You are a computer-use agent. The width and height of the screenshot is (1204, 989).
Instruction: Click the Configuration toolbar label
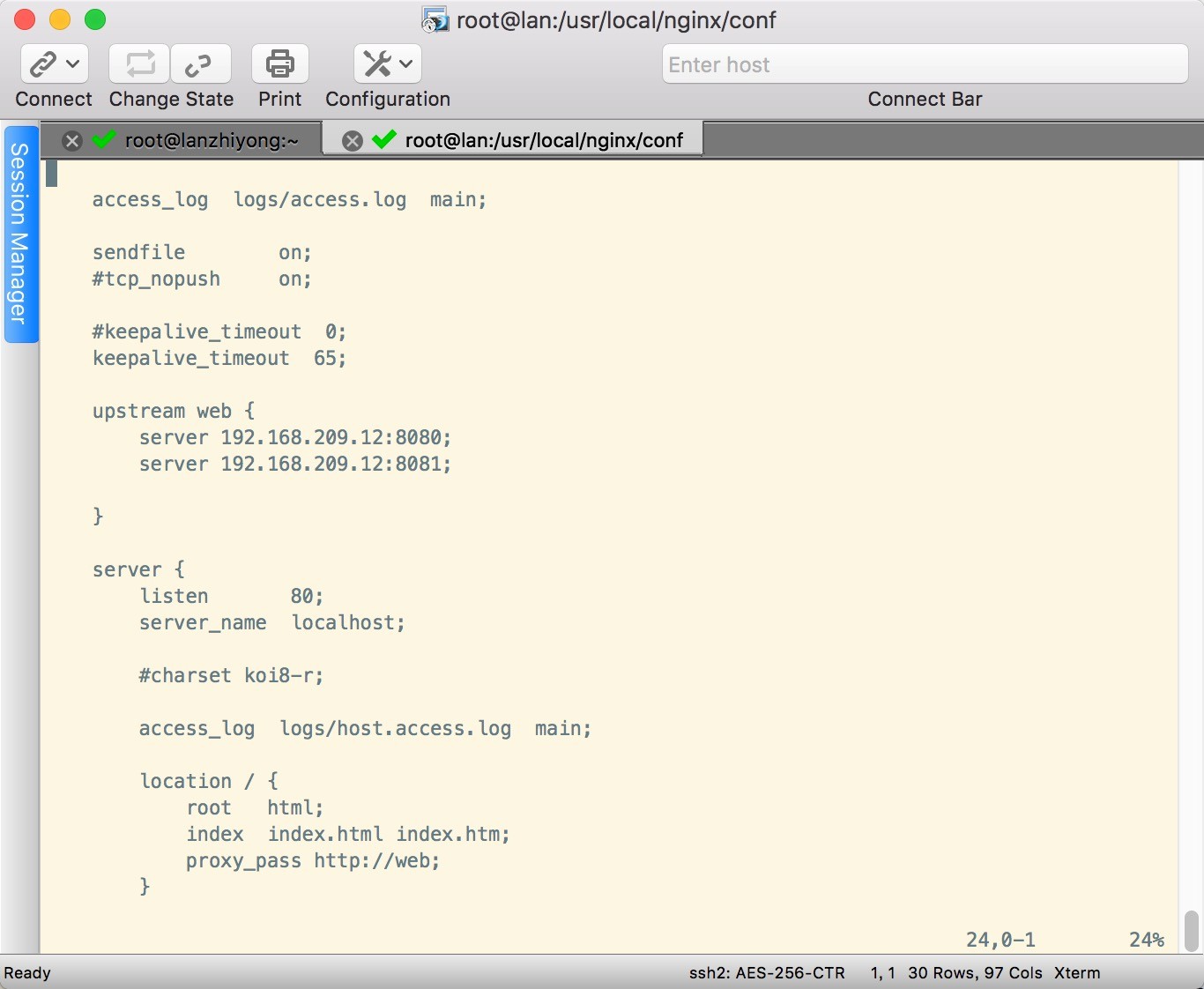point(388,100)
